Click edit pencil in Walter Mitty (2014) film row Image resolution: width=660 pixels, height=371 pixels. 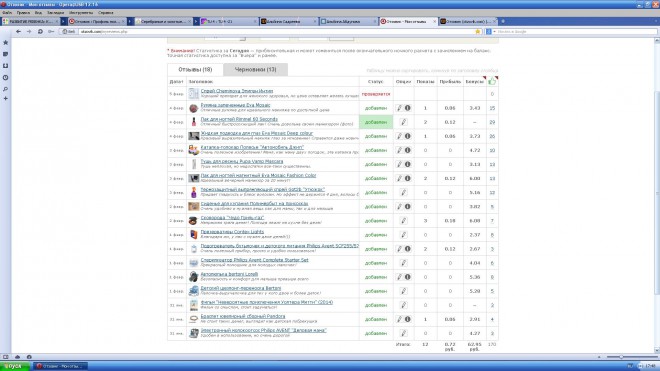(403, 305)
